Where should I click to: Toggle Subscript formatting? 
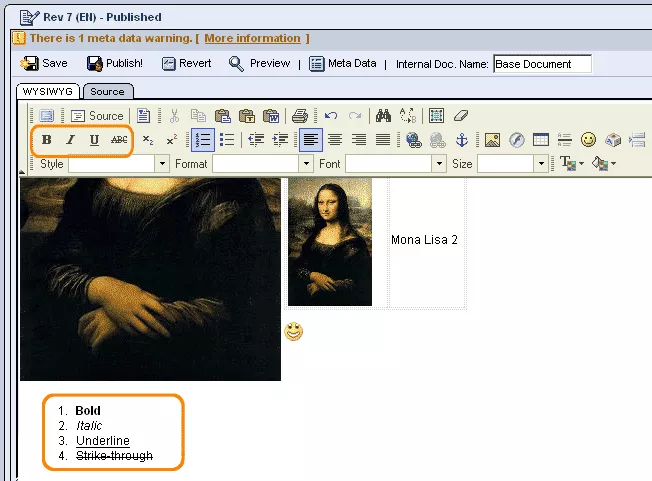tap(148, 140)
